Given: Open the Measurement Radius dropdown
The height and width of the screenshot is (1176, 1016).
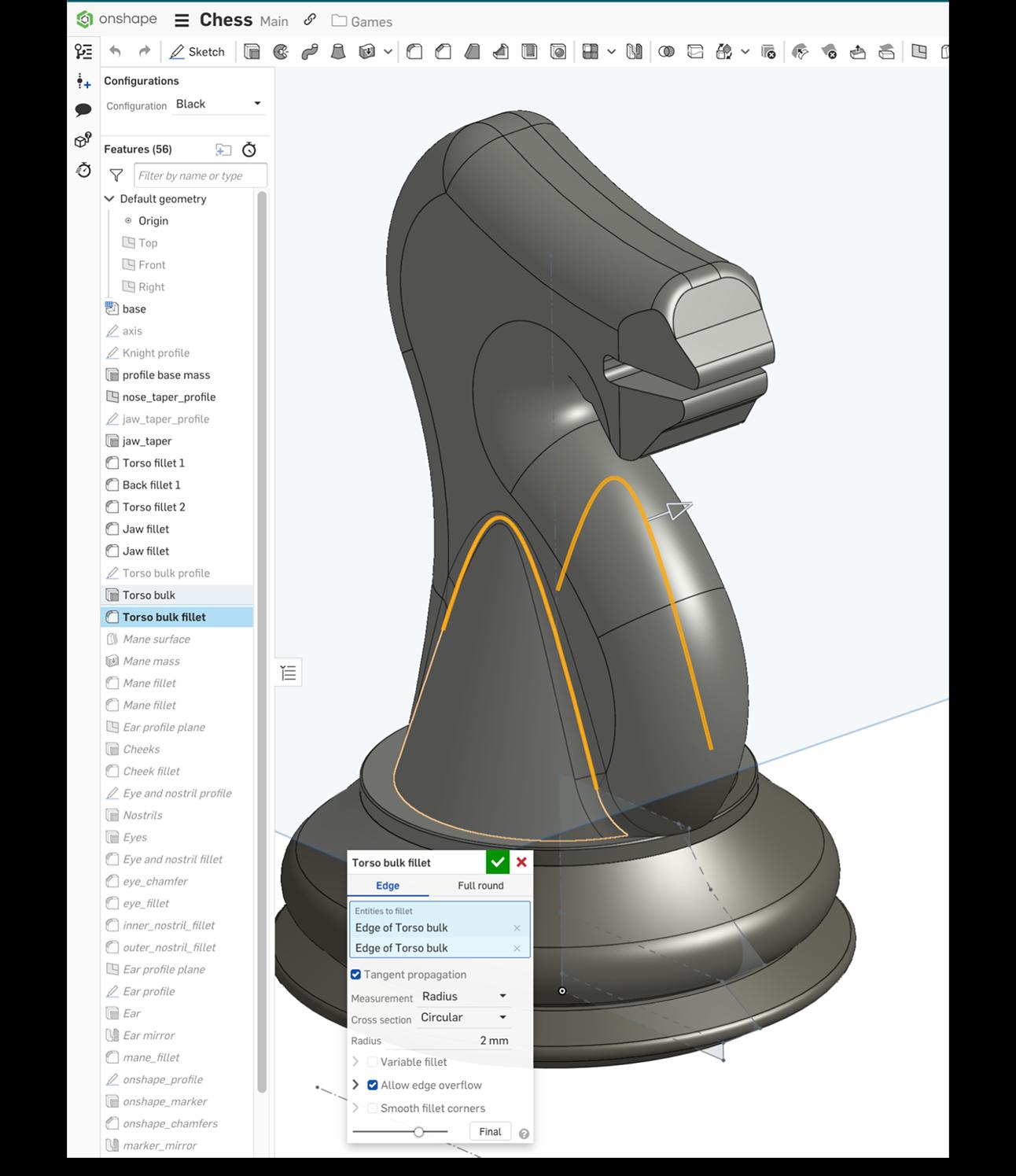Looking at the screenshot, I should [464, 997].
